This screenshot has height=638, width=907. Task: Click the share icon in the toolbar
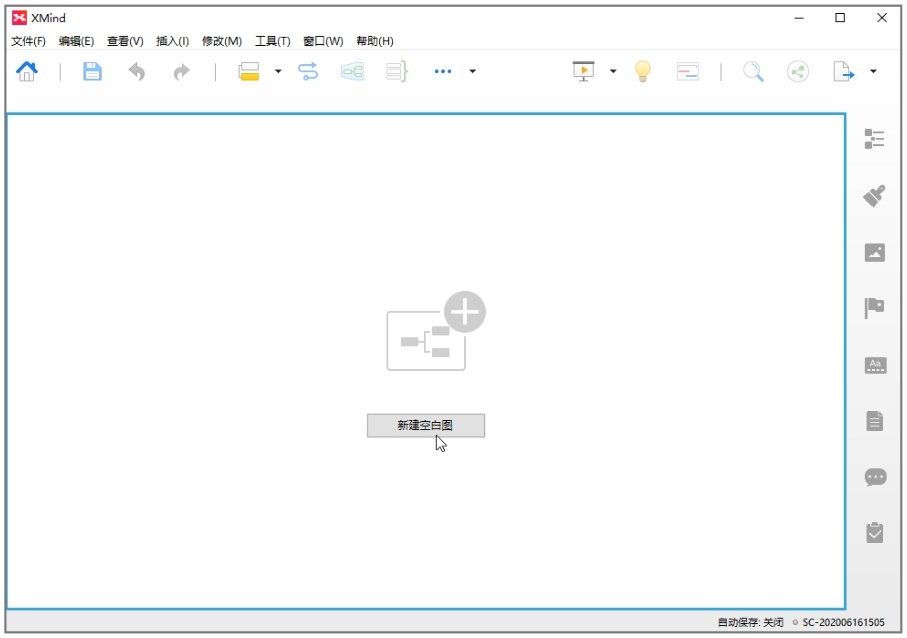(x=797, y=72)
